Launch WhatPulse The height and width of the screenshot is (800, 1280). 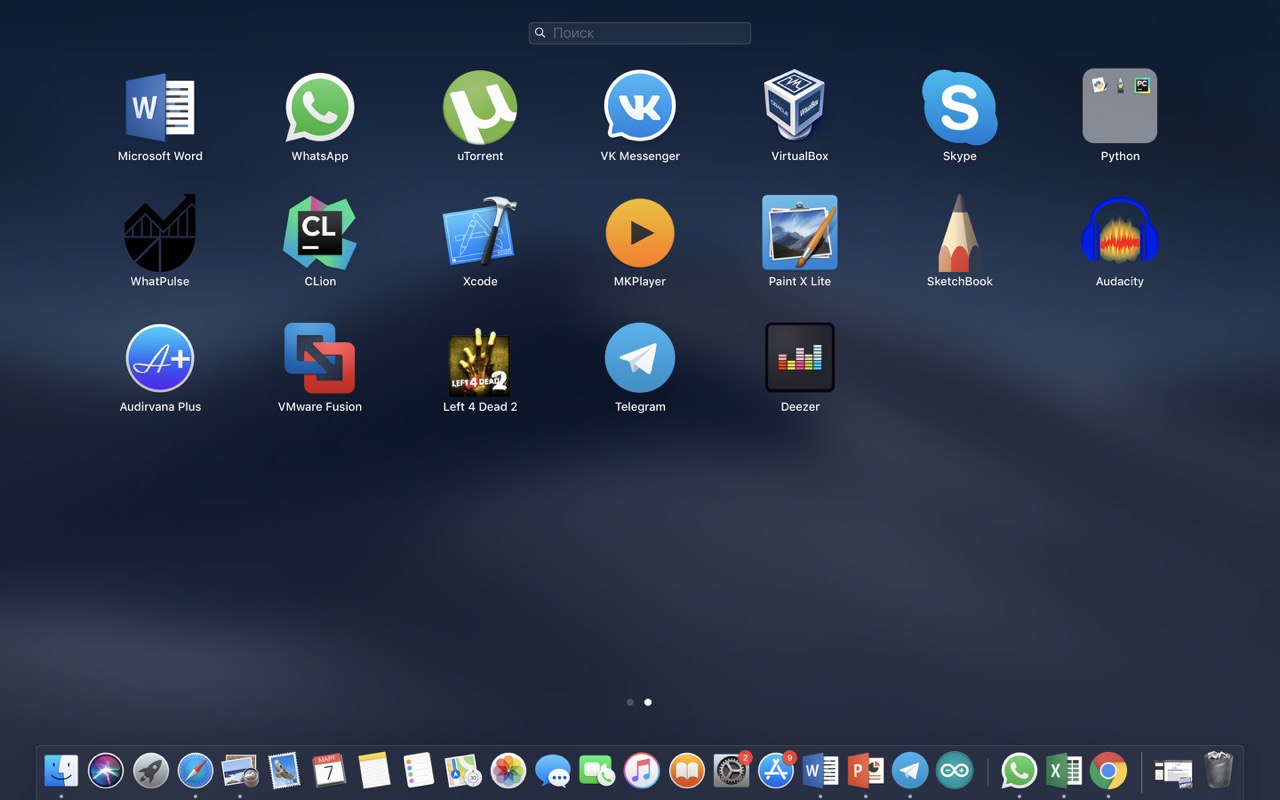coord(160,233)
